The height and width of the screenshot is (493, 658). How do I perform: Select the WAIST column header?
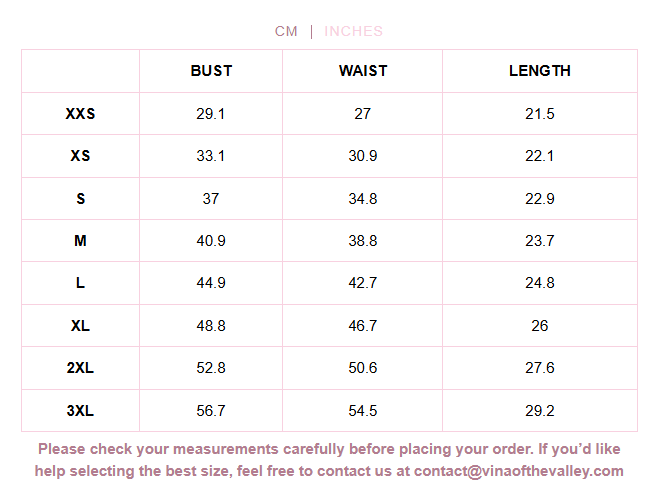pos(363,71)
